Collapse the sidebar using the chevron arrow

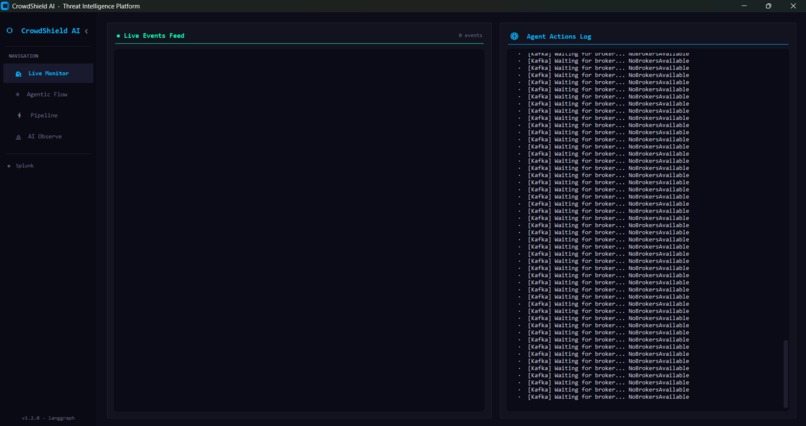(x=86, y=31)
